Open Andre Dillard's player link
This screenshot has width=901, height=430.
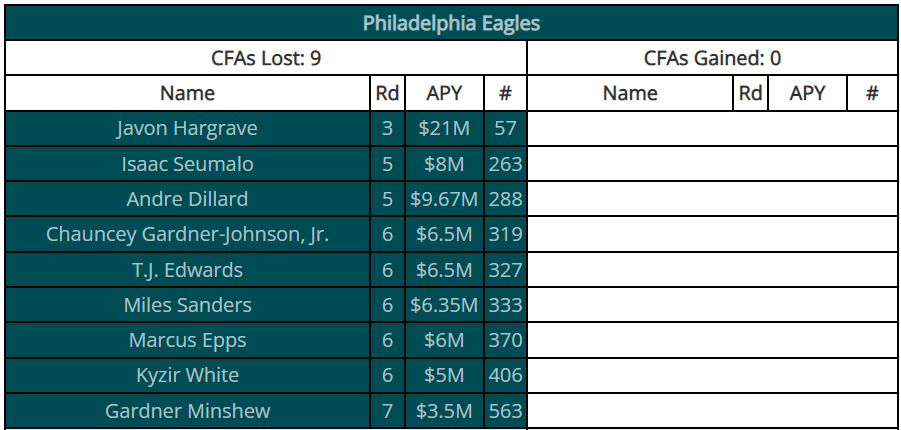click(x=187, y=199)
